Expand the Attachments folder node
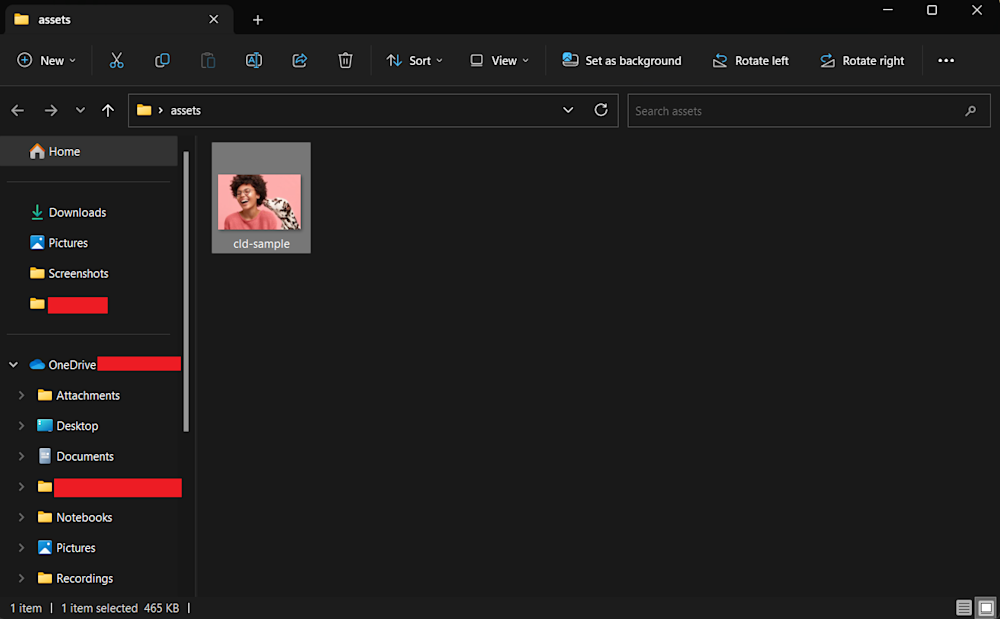Screen dimensions: 1000x619 [21, 396]
